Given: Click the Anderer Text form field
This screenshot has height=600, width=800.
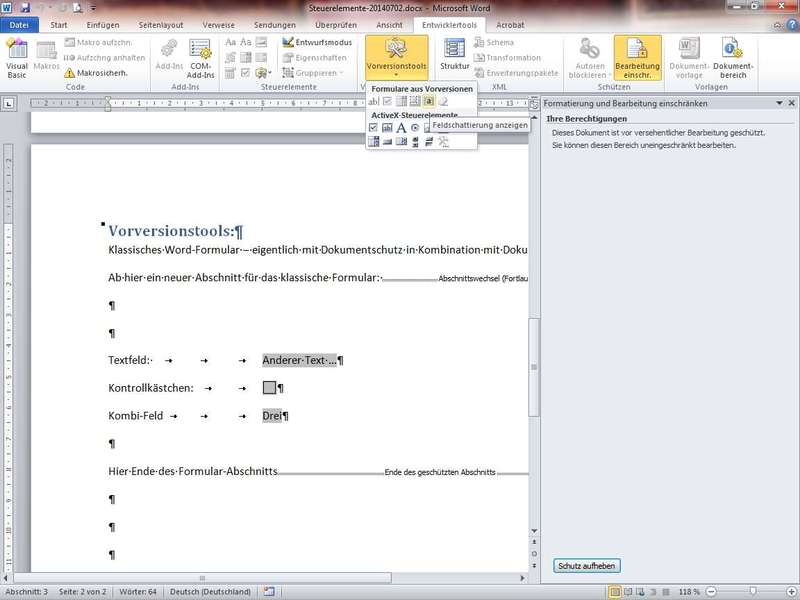Looking at the screenshot, I should (x=299, y=360).
